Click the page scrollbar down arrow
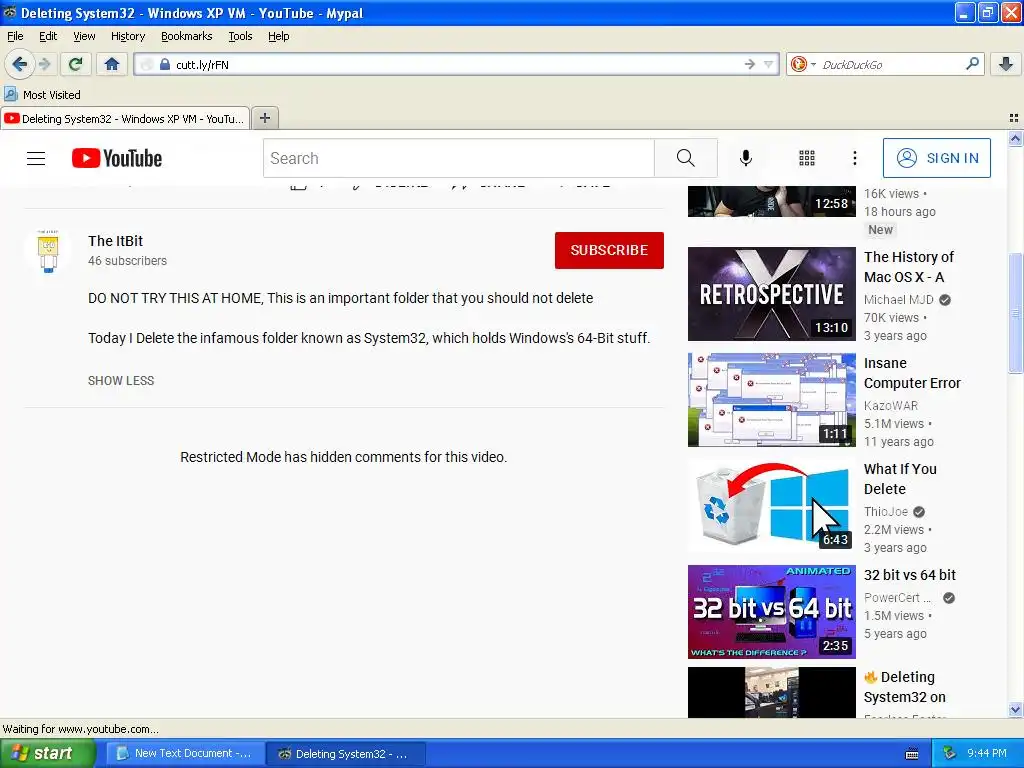 [1015, 710]
